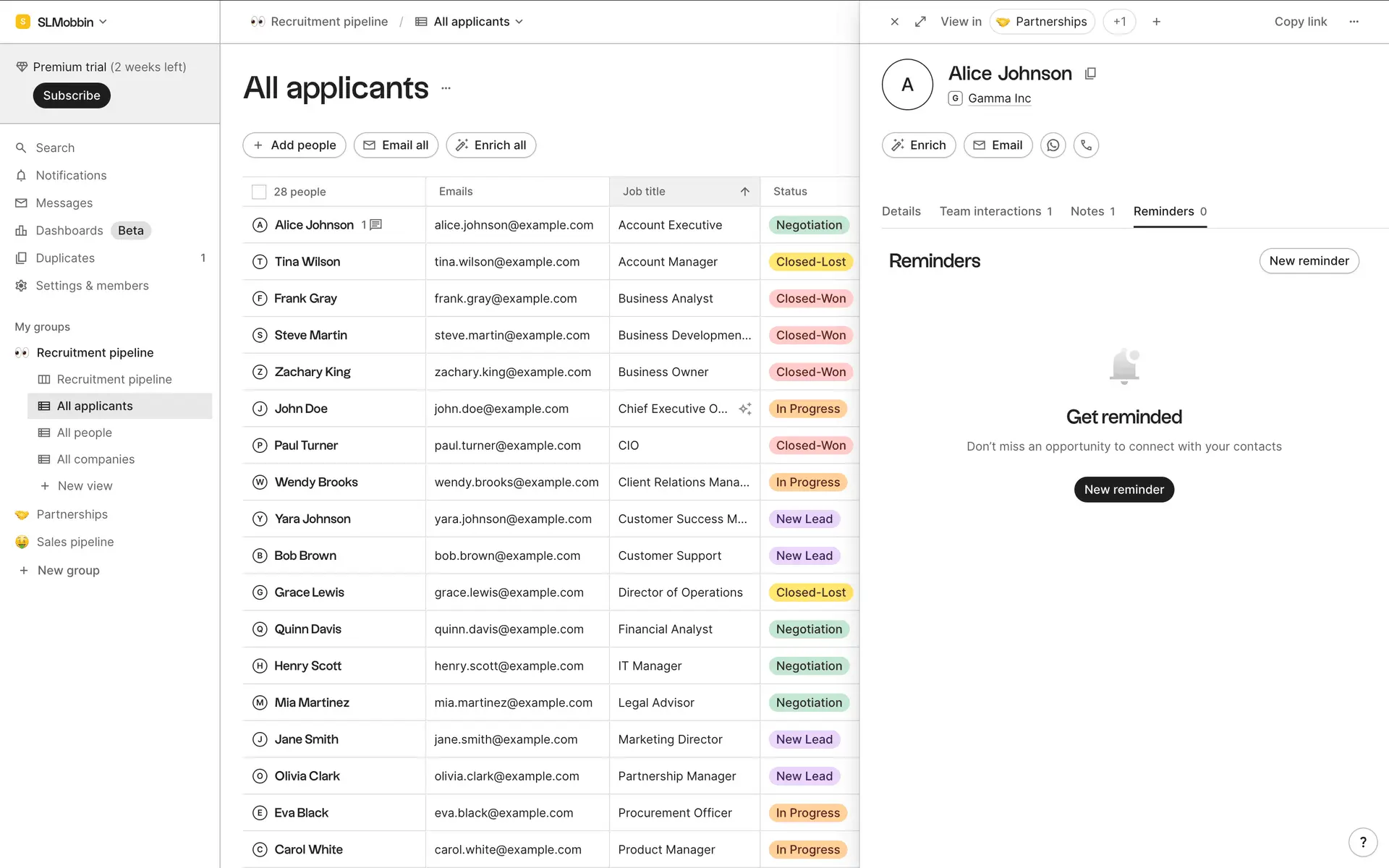This screenshot has width=1389, height=868.
Task: Click the plus icon next to +1 badge
Action: (1156, 22)
